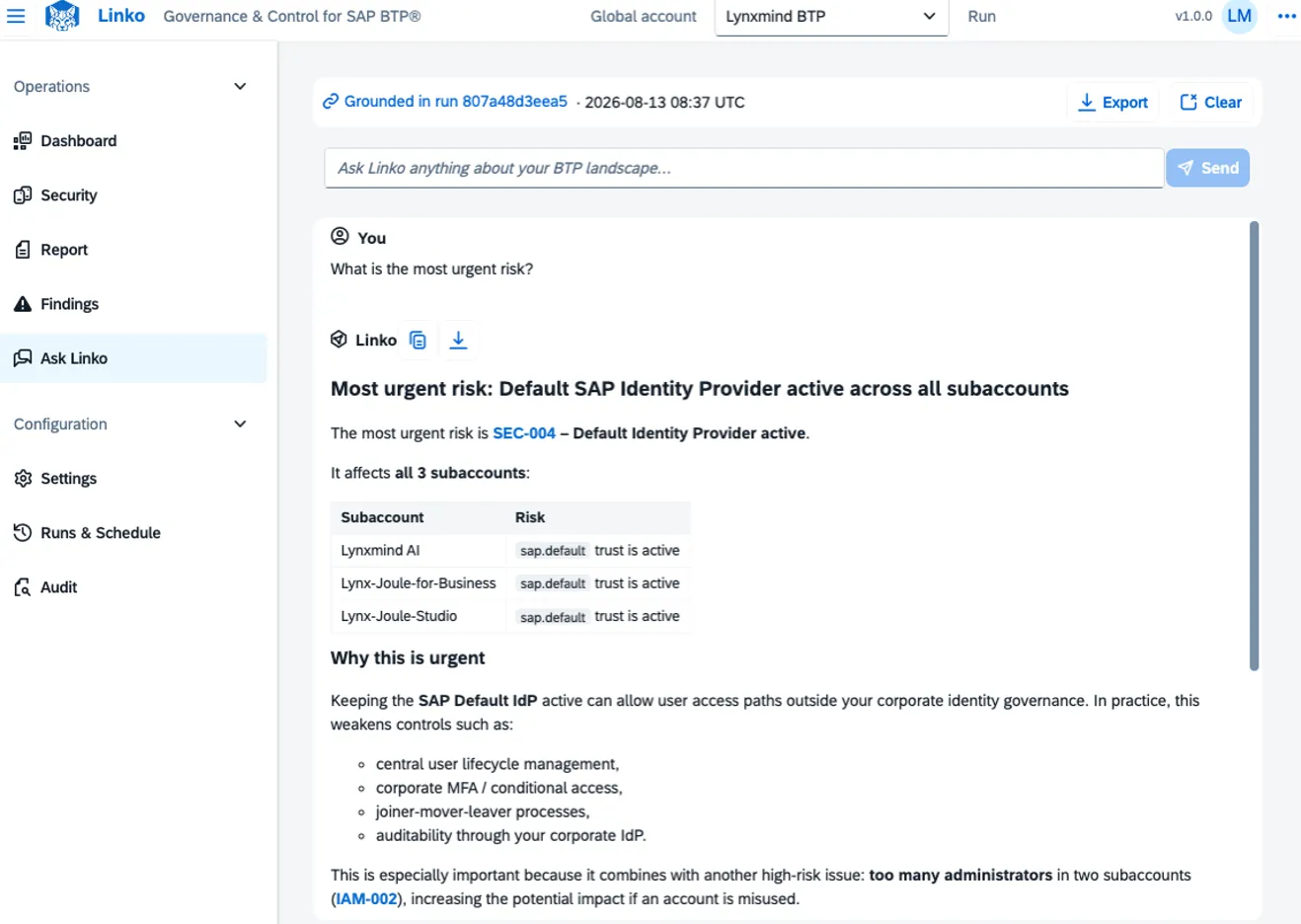Open Runs & Schedule
The image size is (1301, 924).
click(x=133, y=533)
